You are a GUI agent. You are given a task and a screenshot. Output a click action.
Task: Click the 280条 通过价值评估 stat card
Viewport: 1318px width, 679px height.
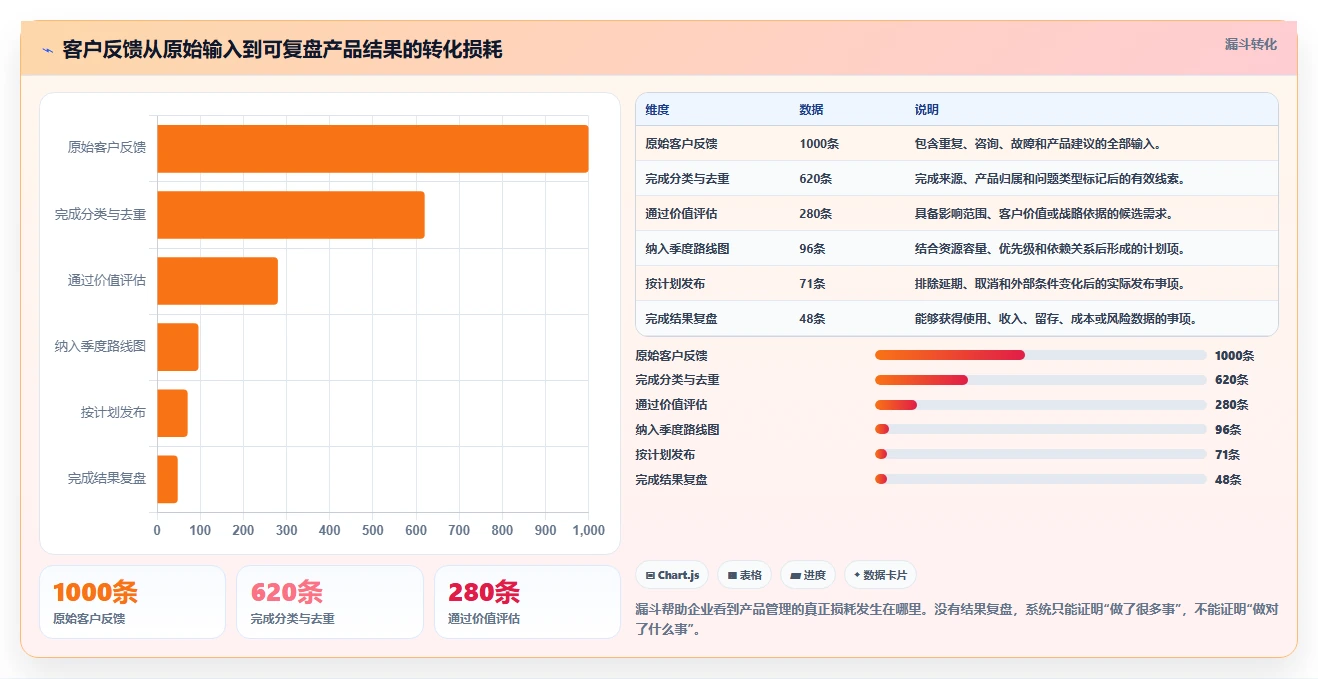[x=527, y=602]
